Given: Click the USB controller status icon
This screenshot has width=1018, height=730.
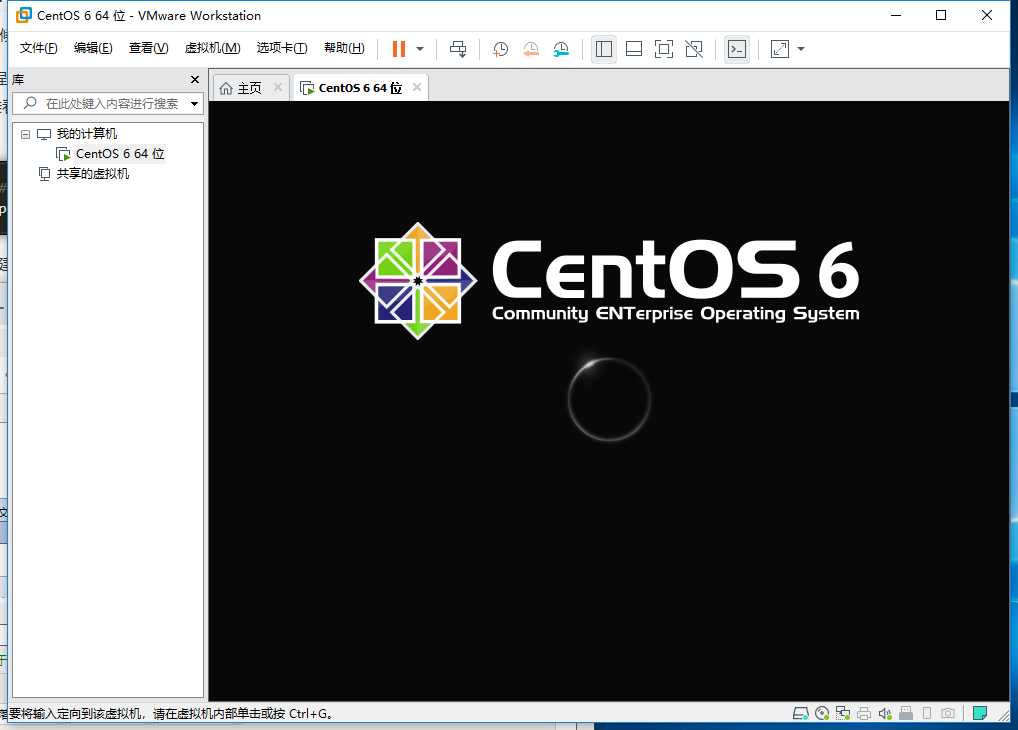Looking at the screenshot, I should 906,714.
